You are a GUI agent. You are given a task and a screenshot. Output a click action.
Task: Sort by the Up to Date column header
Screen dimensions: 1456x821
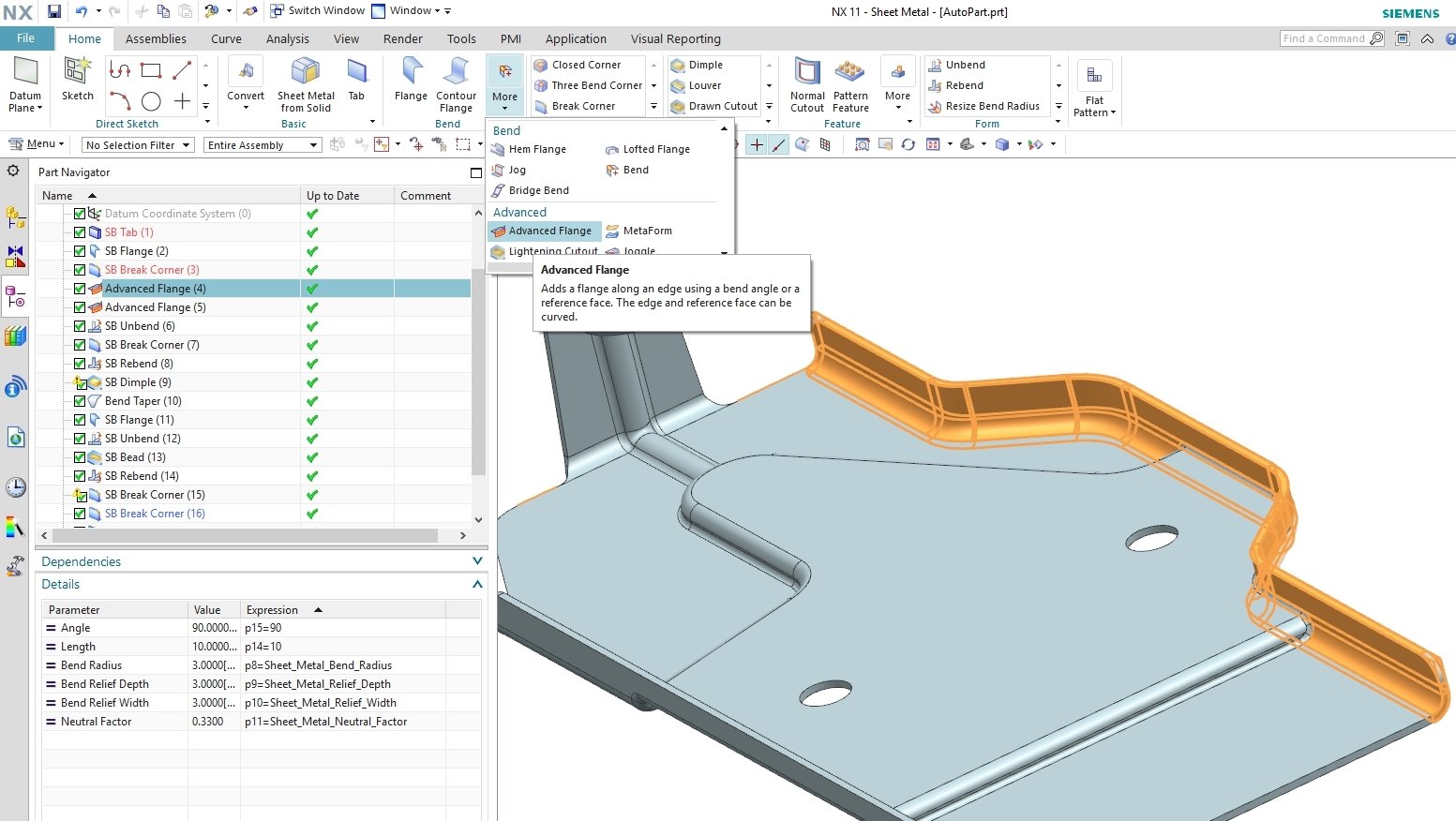347,195
